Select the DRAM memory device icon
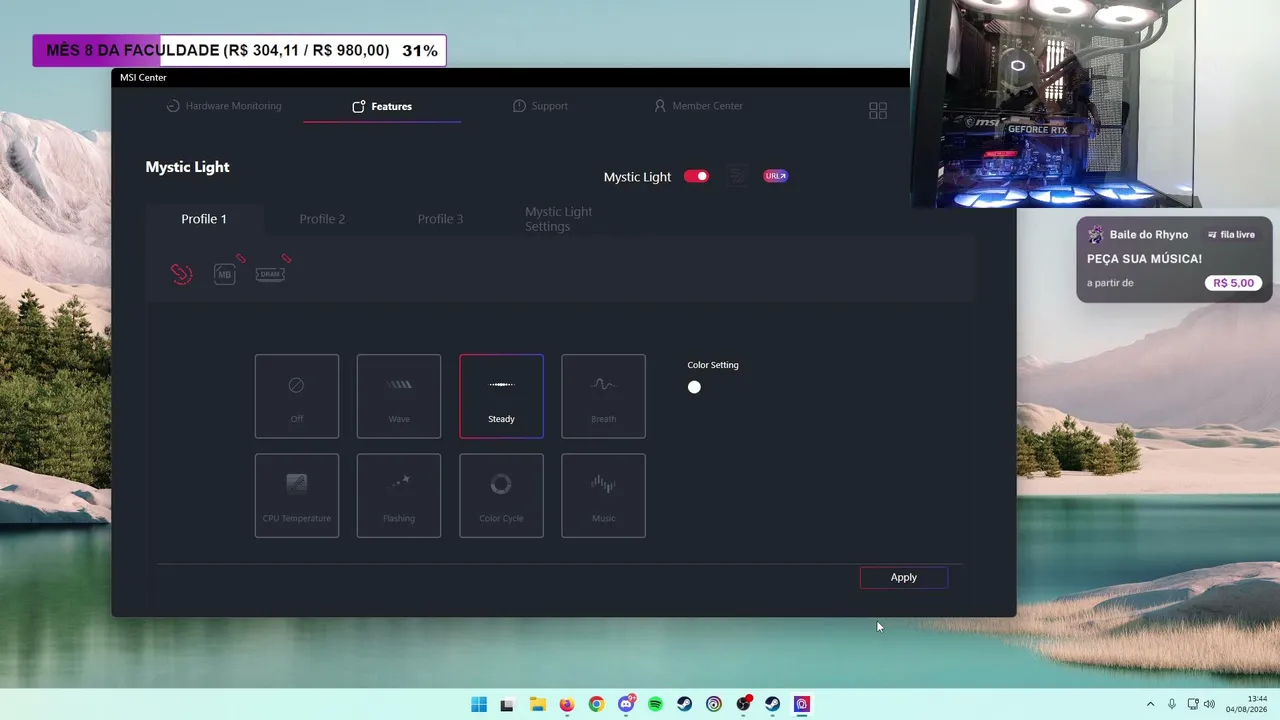Image resolution: width=1280 pixels, height=720 pixels. point(270,273)
